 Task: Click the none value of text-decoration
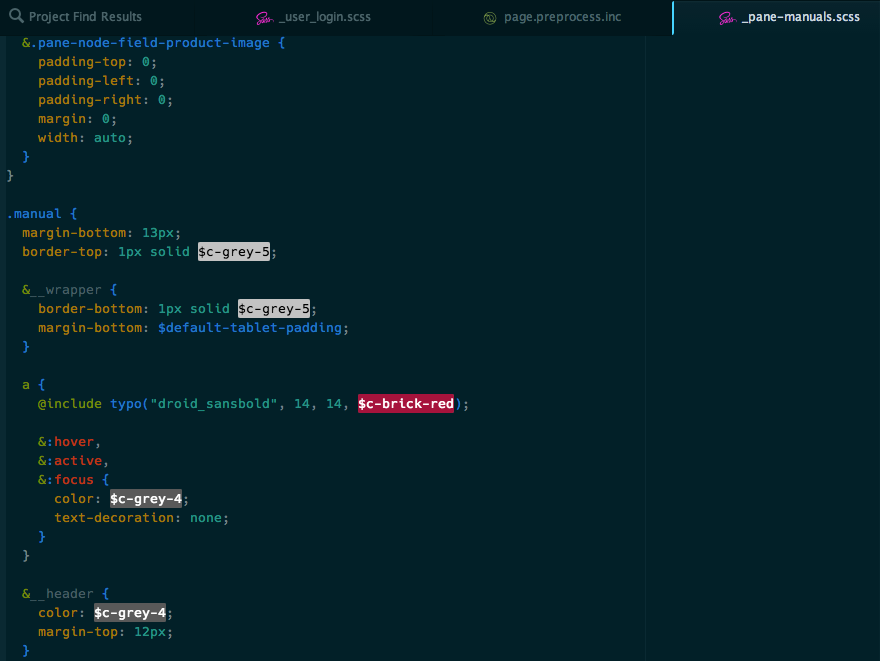coord(205,518)
